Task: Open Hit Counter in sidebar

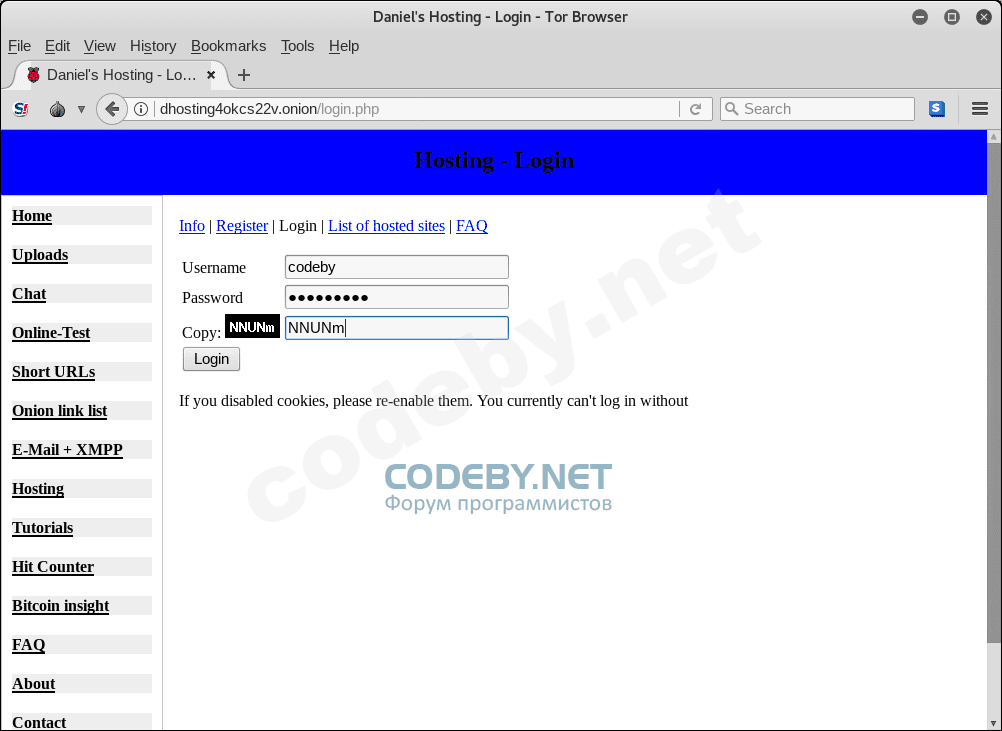Action: (x=53, y=567)
